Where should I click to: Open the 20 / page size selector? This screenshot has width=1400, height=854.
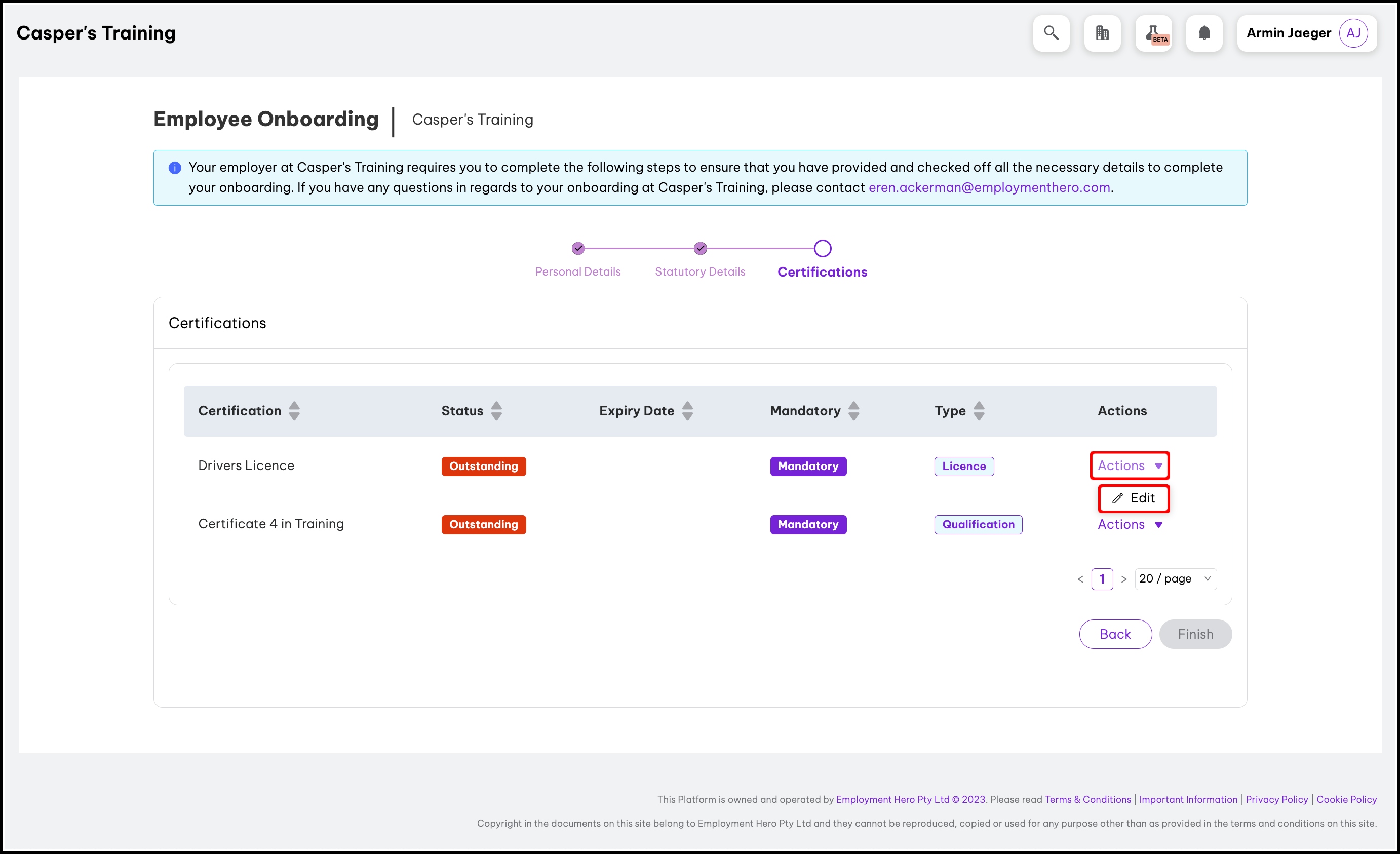[x=1175, y=579]
